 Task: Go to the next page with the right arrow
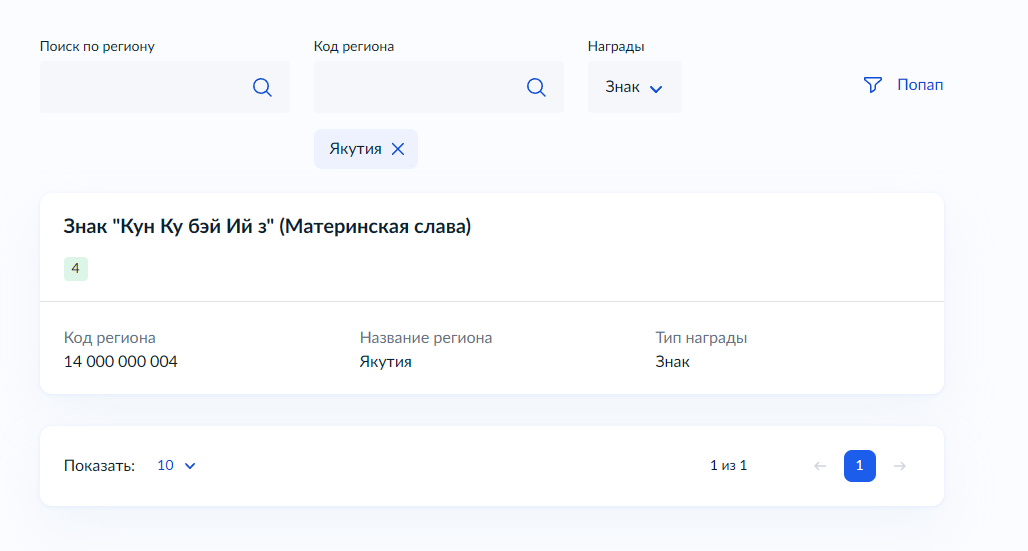tap(900, 466)
